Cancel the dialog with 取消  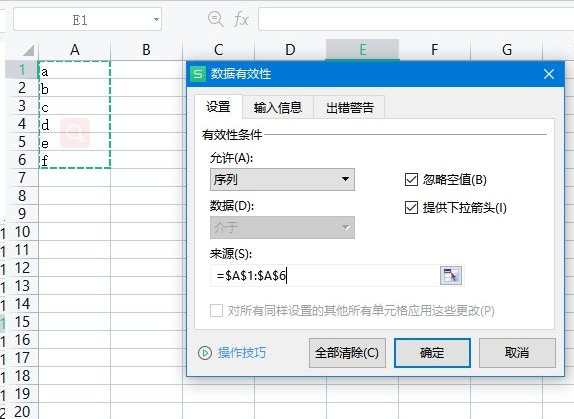pyautogui.click(x=517, y=353)
